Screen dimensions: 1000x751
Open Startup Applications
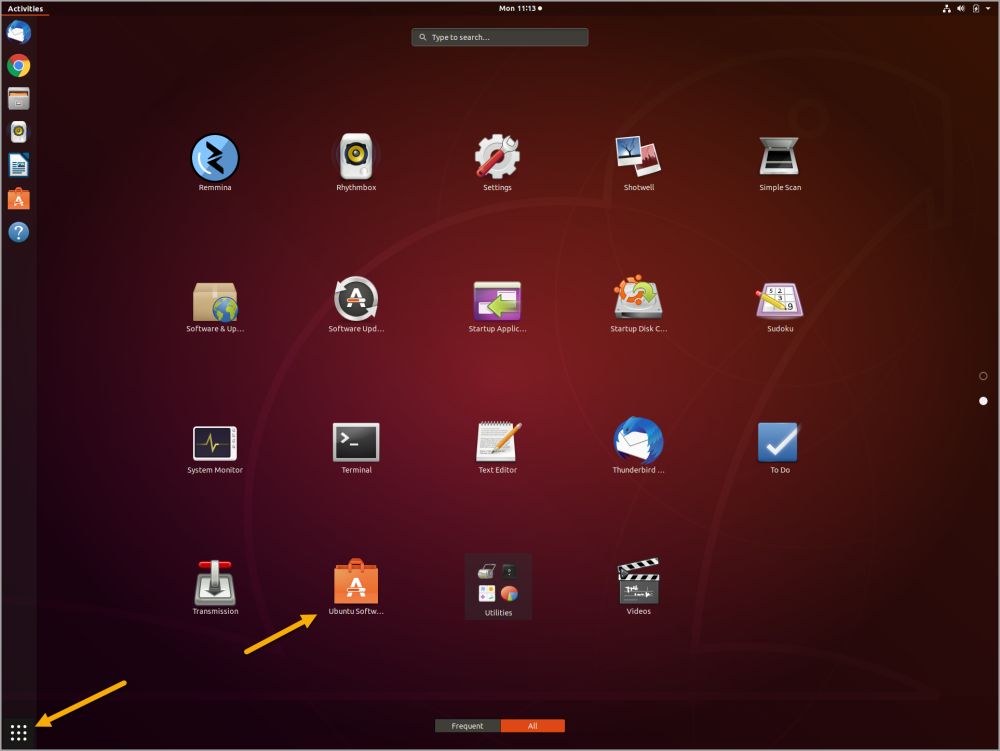pyautogui.click(x=497, y=304)
